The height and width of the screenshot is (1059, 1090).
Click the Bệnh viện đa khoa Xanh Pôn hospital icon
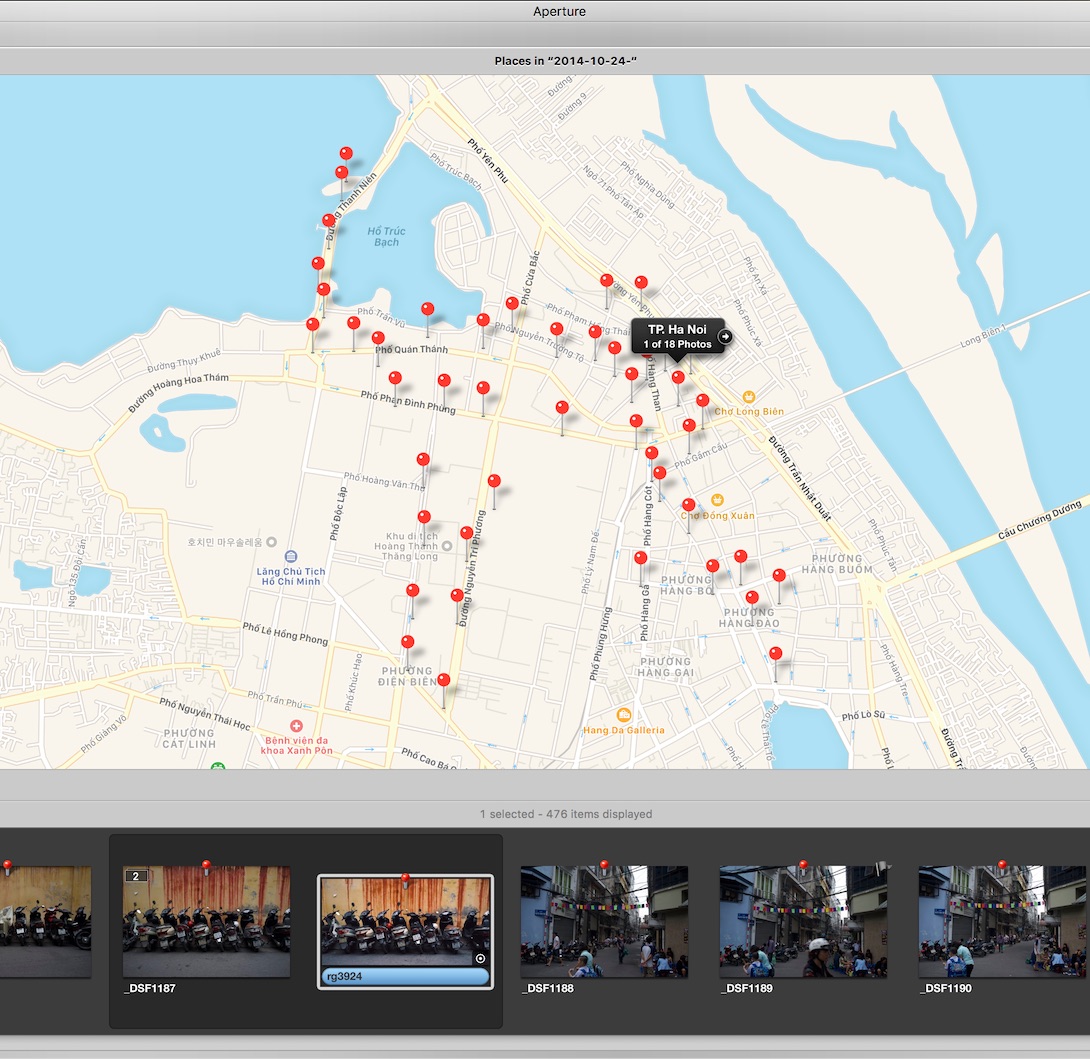click(296, 726)
